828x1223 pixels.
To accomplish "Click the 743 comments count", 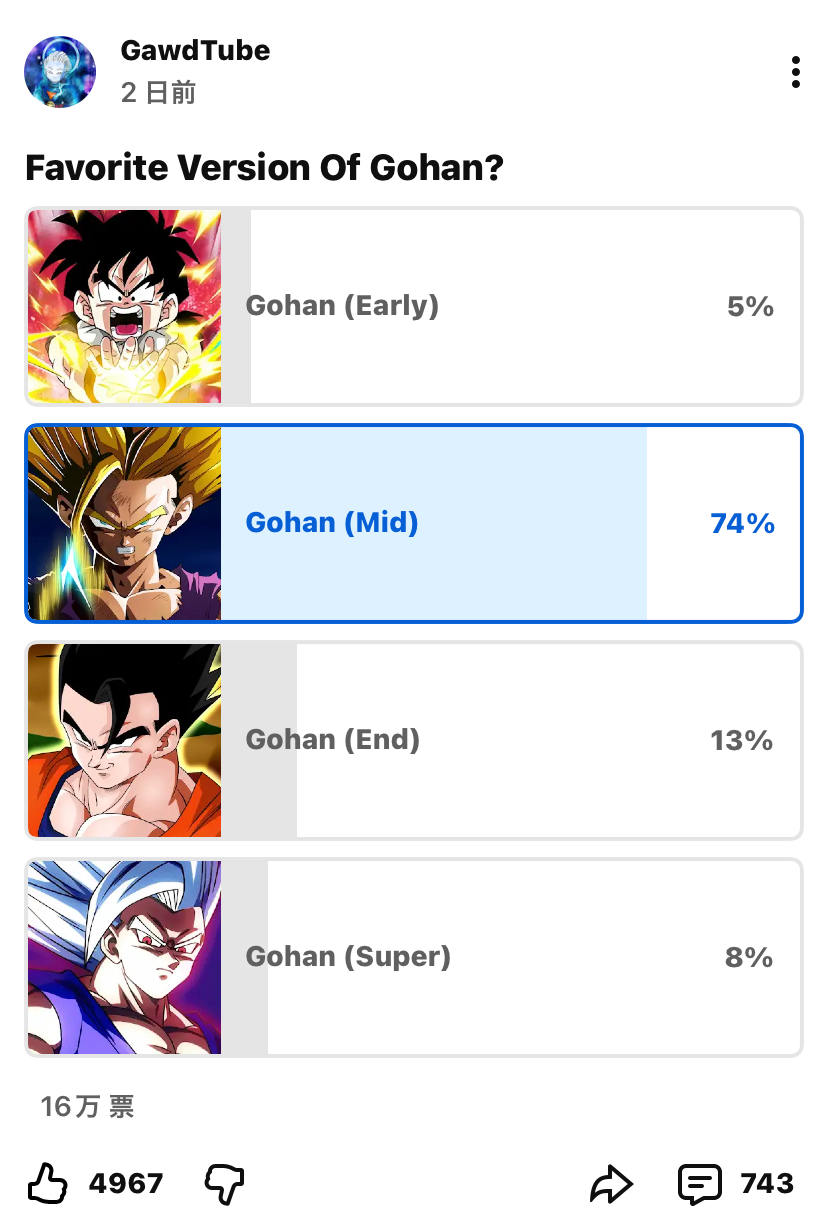I will [x=767, y=1184].
